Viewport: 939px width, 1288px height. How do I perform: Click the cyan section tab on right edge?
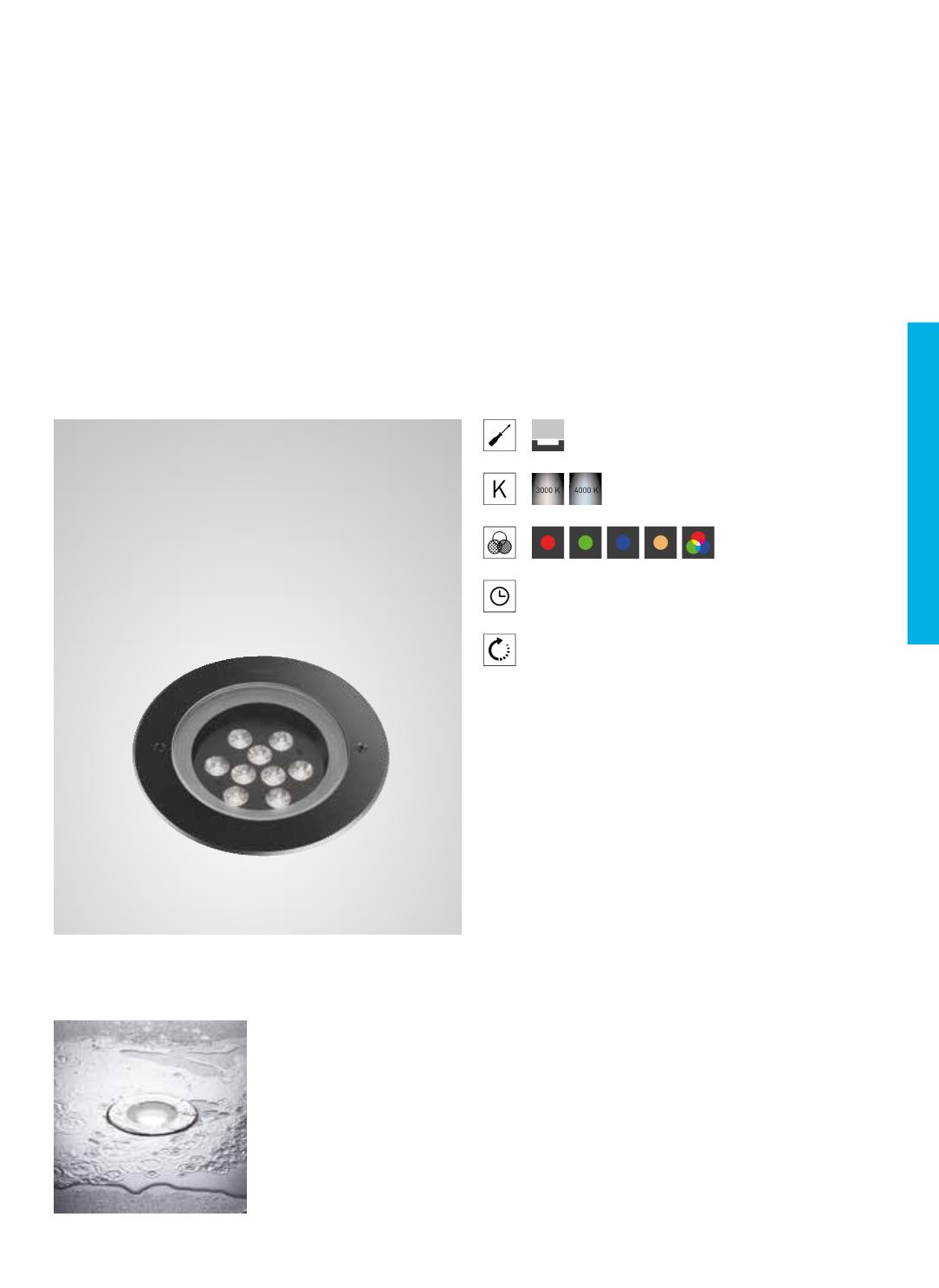click(x=923, y=483)
